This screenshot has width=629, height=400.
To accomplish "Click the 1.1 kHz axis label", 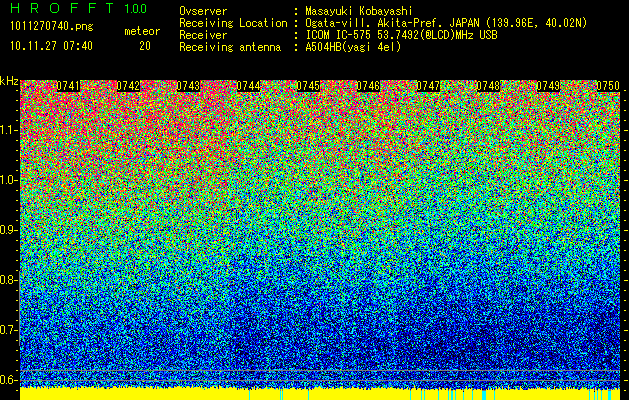I will pyautogui.click(x=8, y=130).
